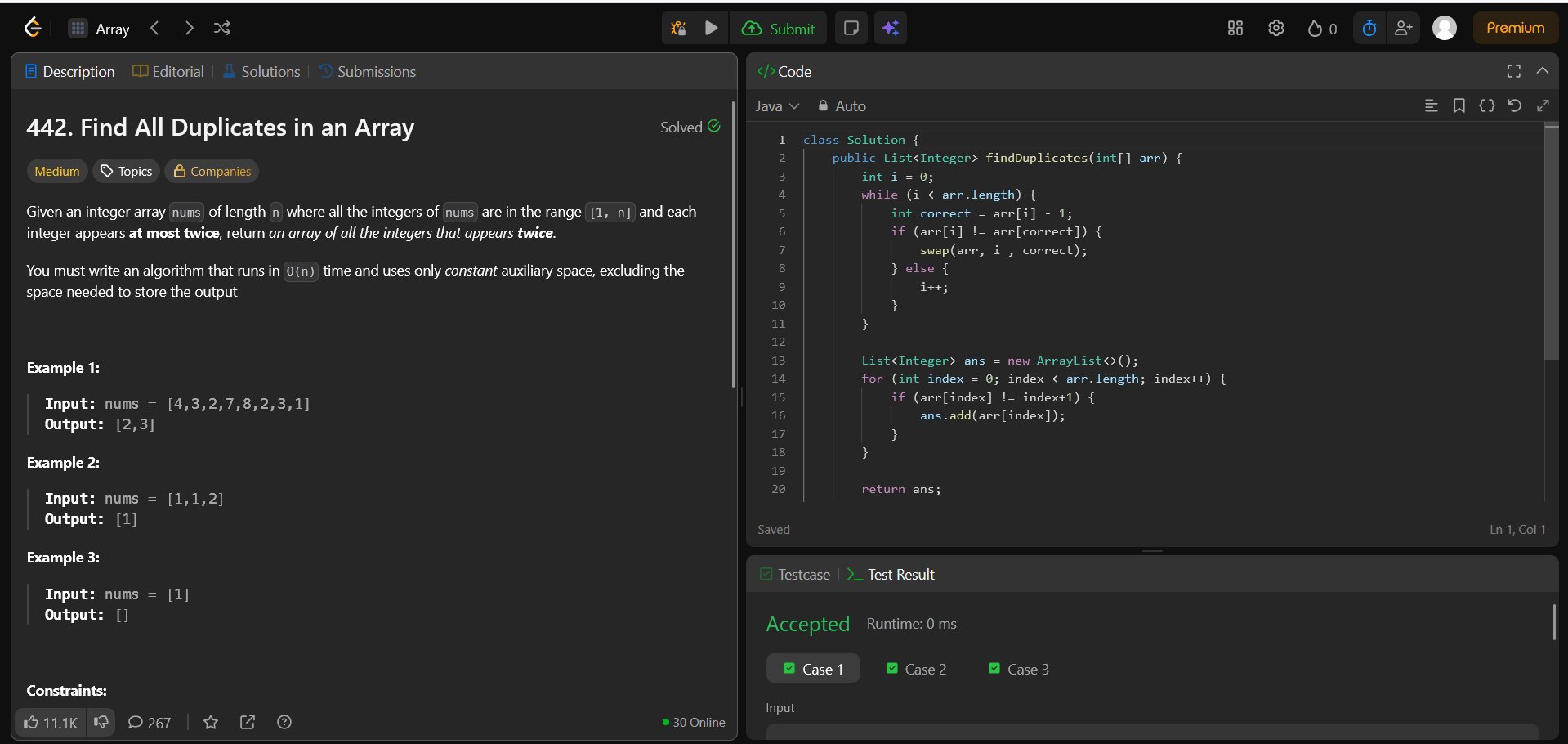Toggle the thumbs down dislike button
1568x744 pixels.
click(x=101, y=722)
